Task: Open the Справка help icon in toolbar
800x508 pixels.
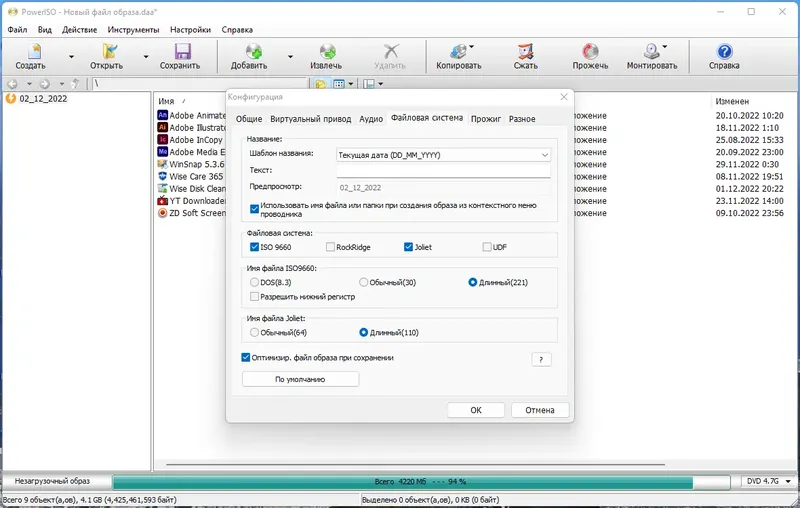Action: tap(724, 52)
